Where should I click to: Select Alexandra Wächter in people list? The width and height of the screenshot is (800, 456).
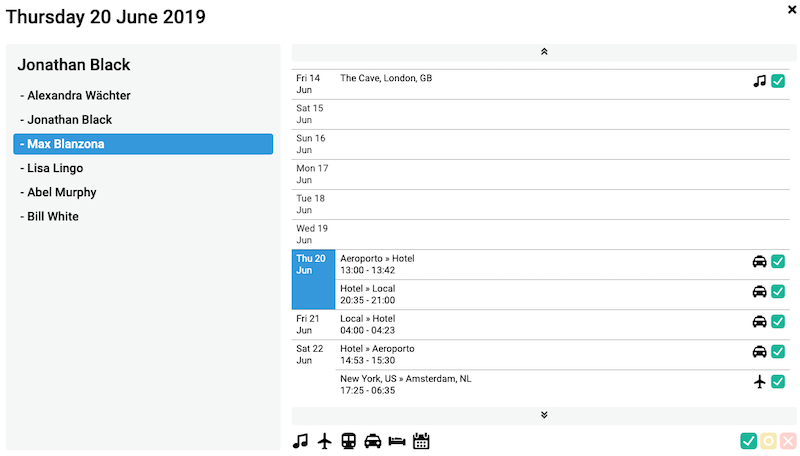coord(143,95)
